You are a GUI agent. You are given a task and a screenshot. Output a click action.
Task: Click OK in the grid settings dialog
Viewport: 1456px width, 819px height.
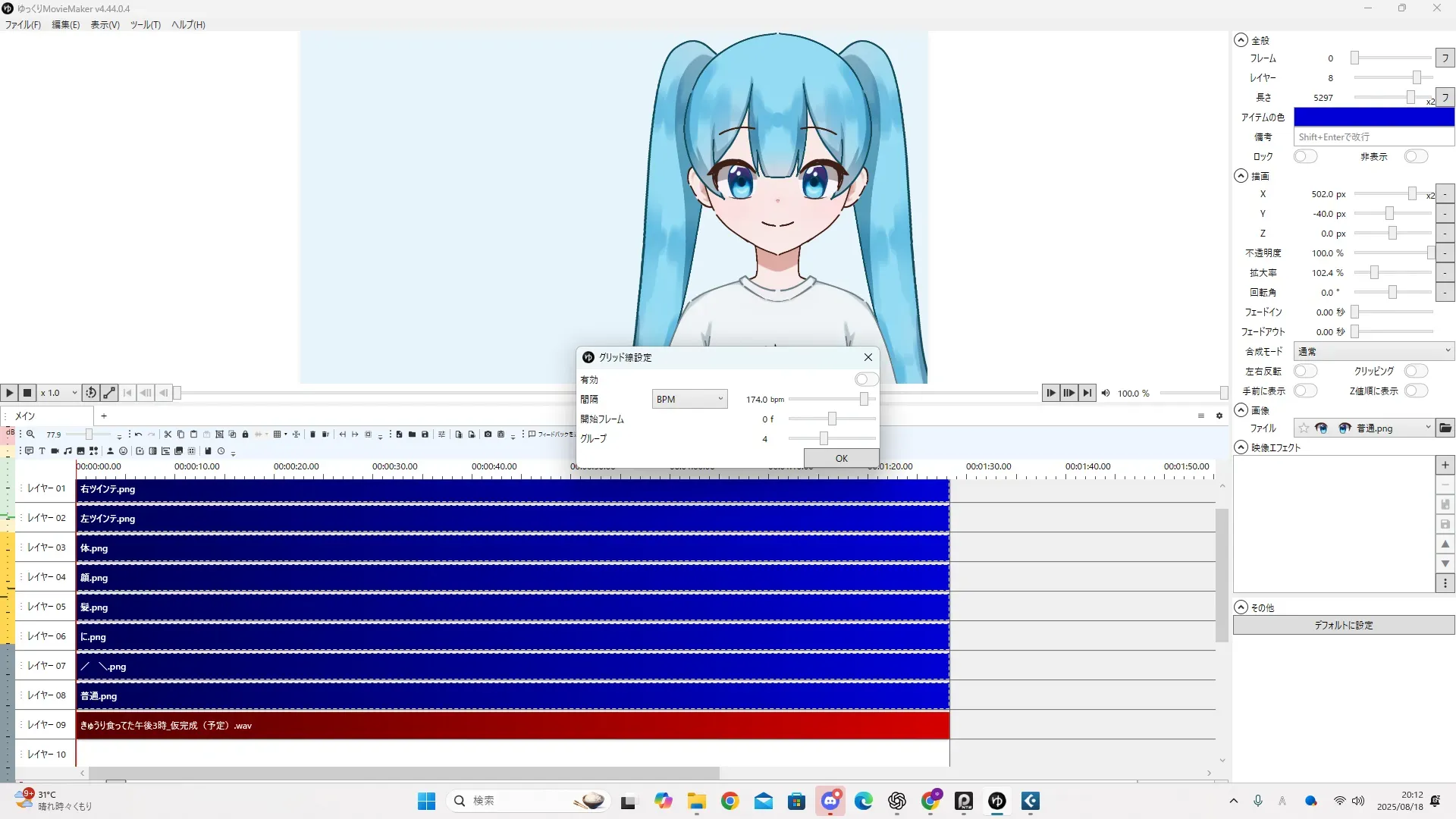pos(841,458)
